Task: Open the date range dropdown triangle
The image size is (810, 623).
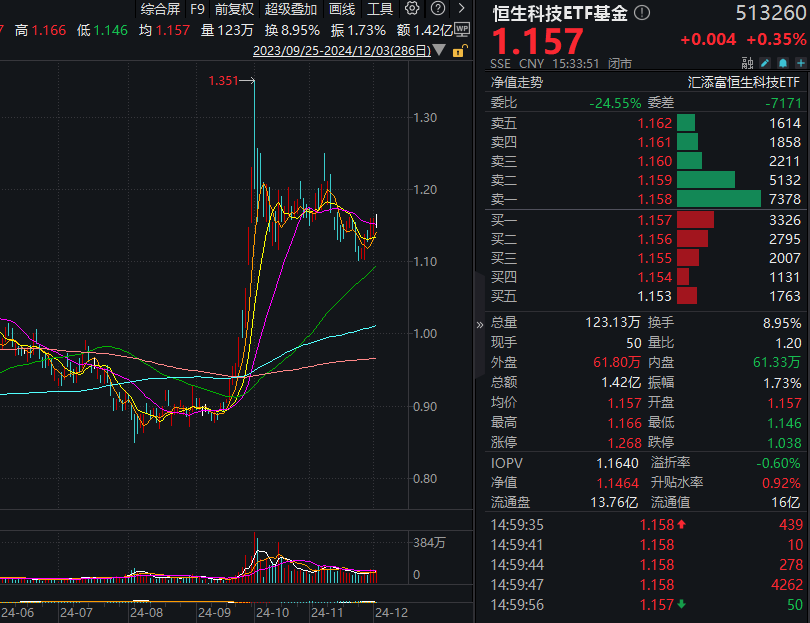Action: point(438,49)
